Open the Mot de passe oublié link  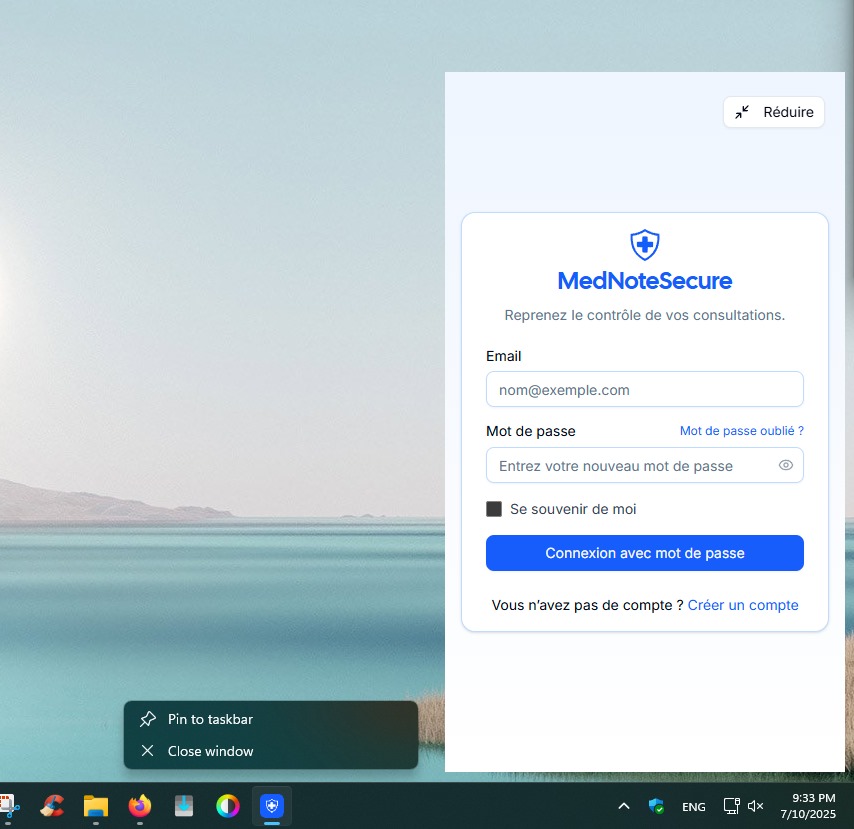point(741,431)
